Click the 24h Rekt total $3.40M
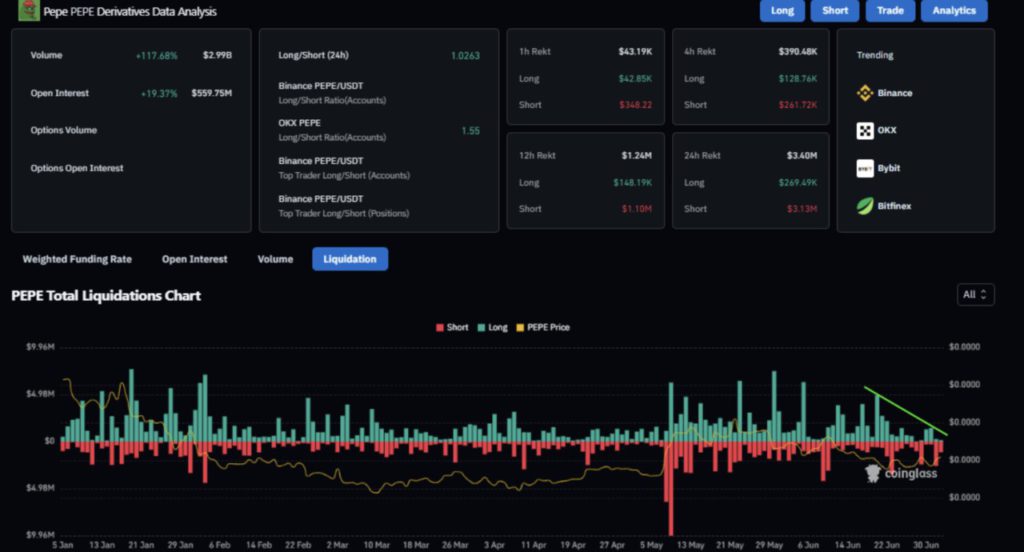The width and height of the screenshot is (1024, 552). pyautogui.click(x=802, y=155)
